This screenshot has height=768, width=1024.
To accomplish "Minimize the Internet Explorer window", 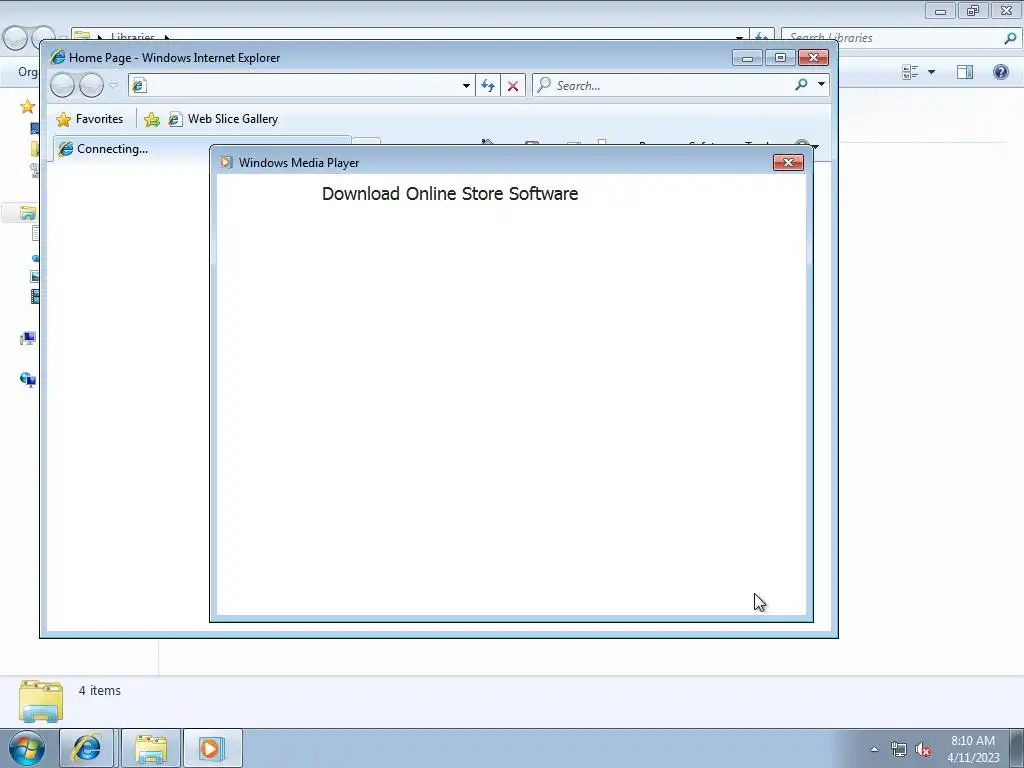I will coord(748,58).
